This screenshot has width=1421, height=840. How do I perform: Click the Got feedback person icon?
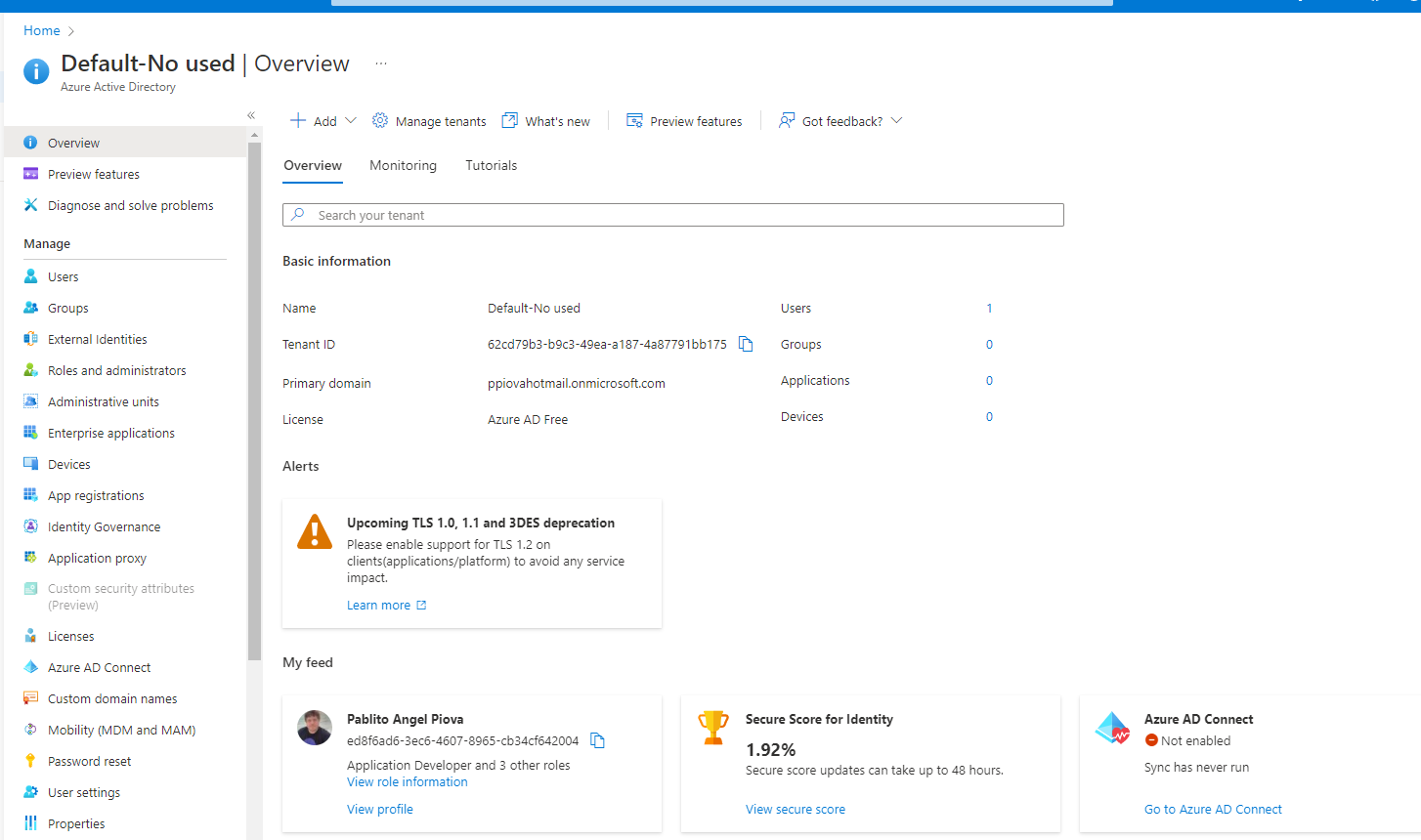click(787, 120)
